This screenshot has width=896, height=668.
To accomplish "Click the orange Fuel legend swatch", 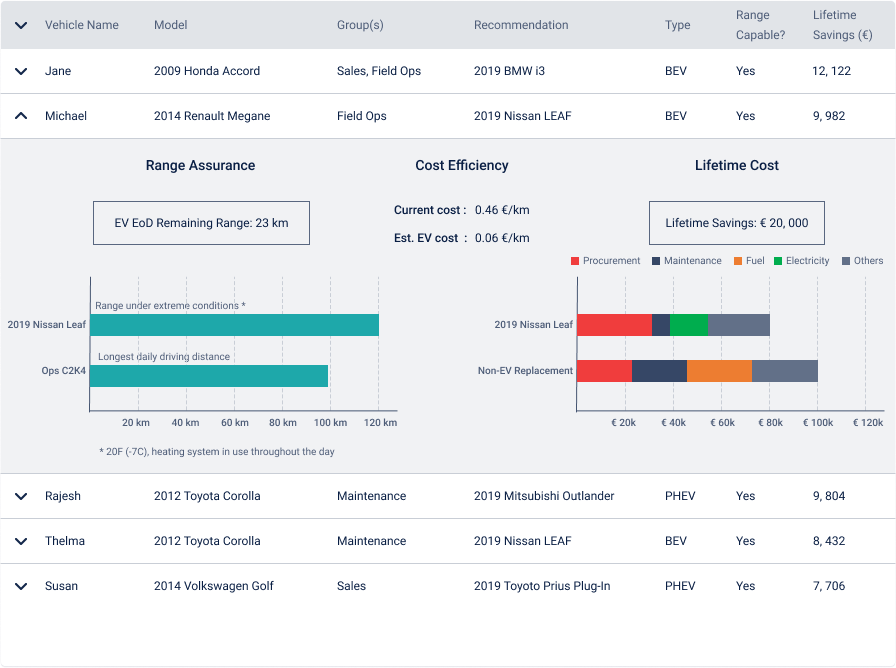I will [737, 261].
